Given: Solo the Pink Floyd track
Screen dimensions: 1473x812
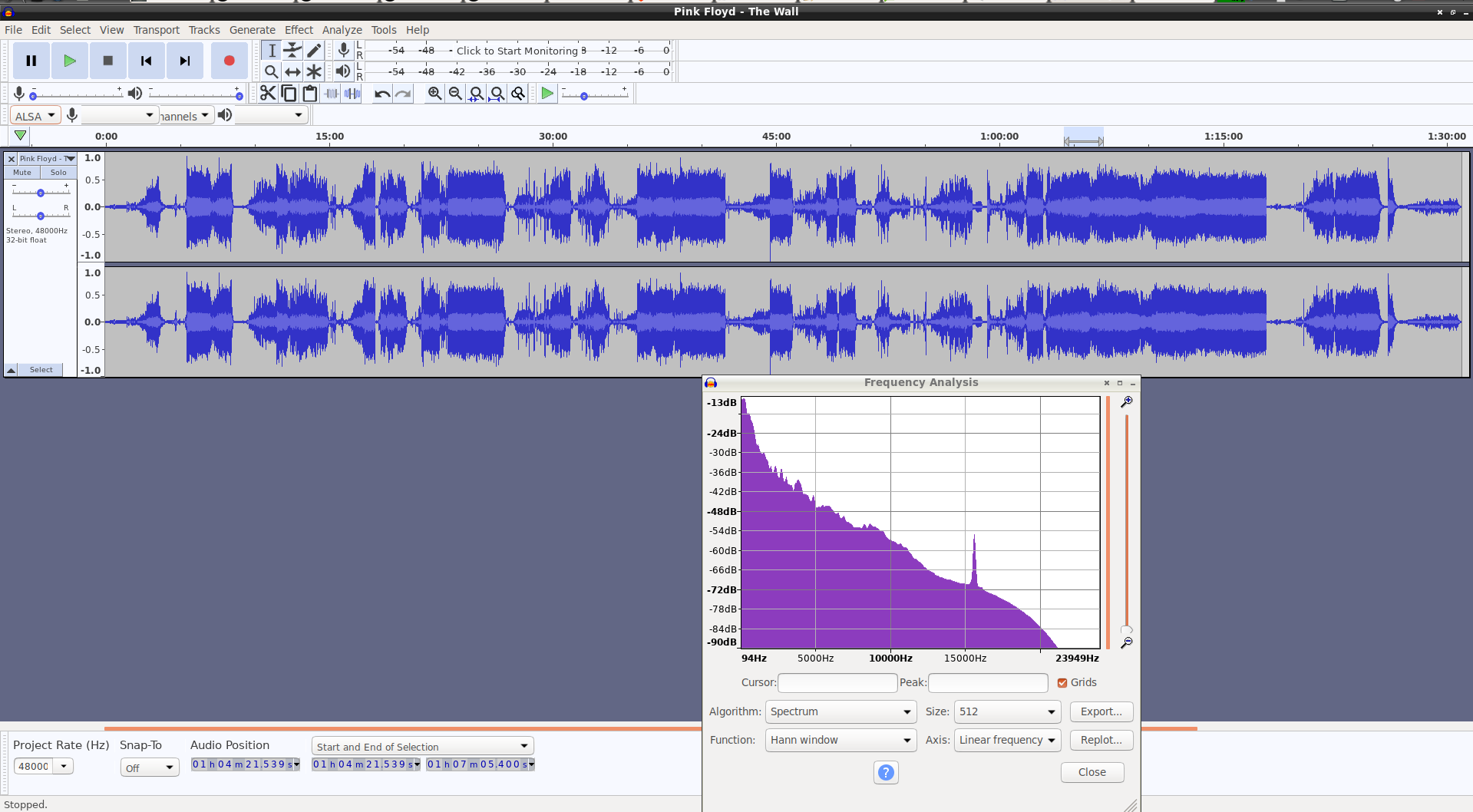Looking at the screenshot, I should (58, 173).
